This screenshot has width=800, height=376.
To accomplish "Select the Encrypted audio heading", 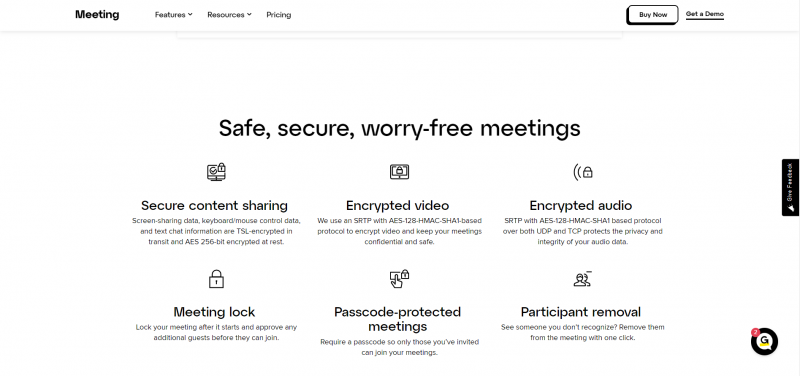I will (581, 206).
